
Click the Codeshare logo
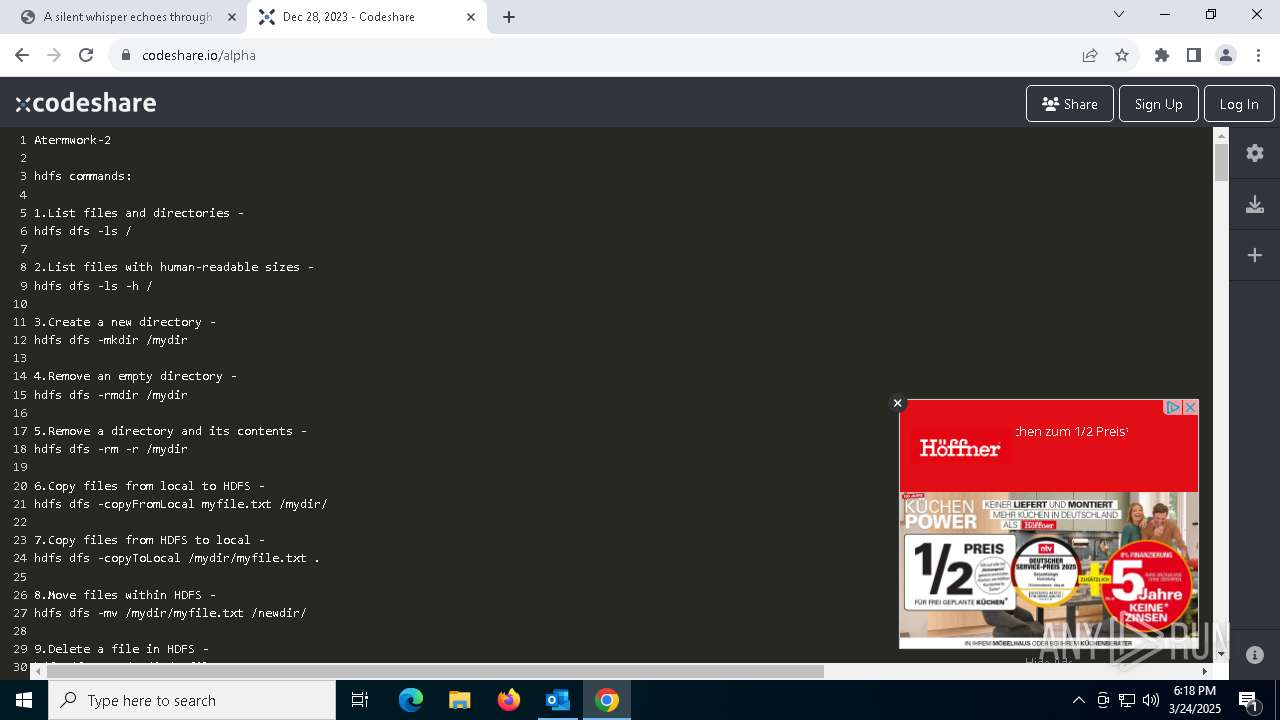coord(86,103)
